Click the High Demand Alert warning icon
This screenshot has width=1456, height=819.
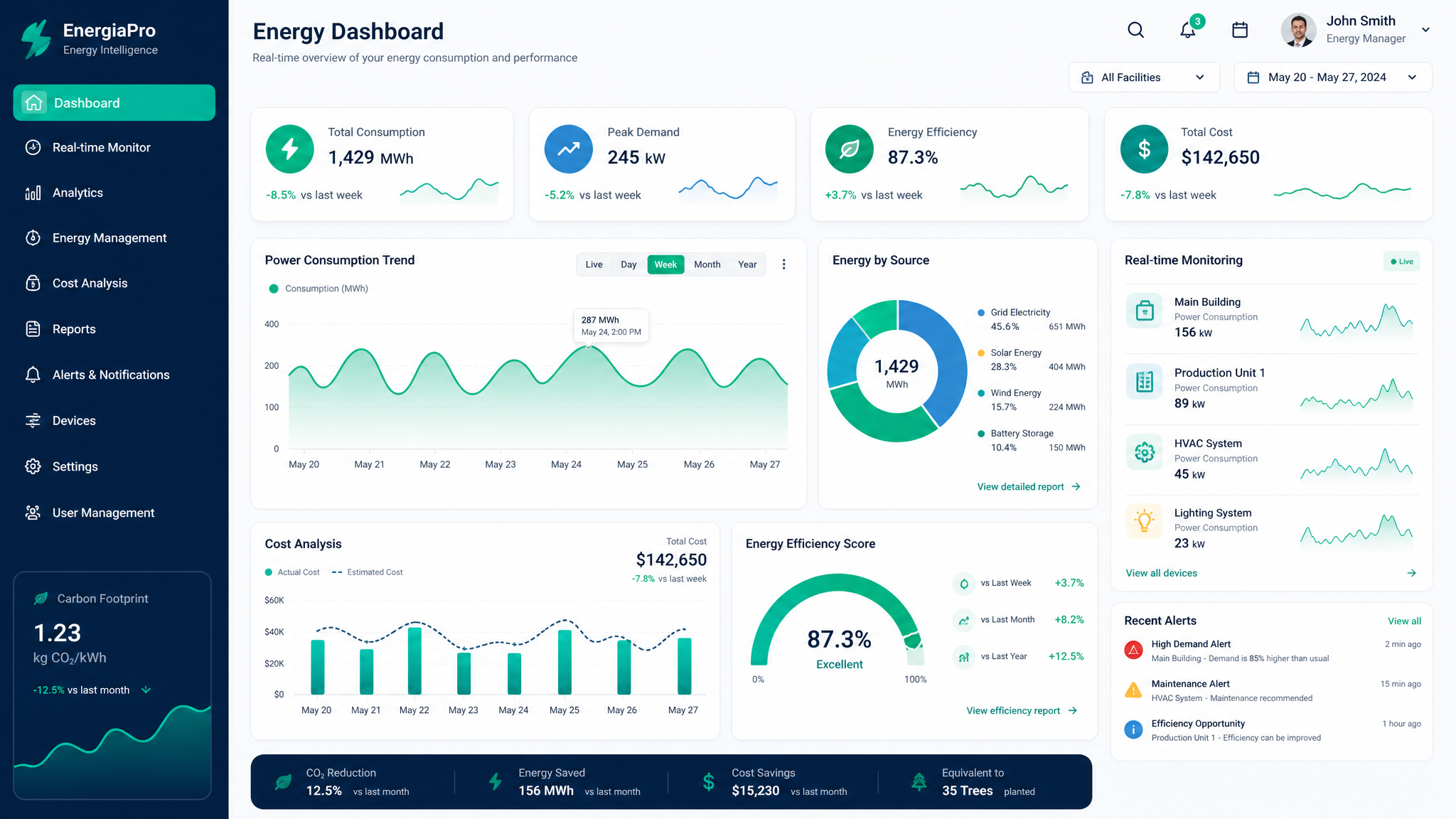pos(1133,650)
